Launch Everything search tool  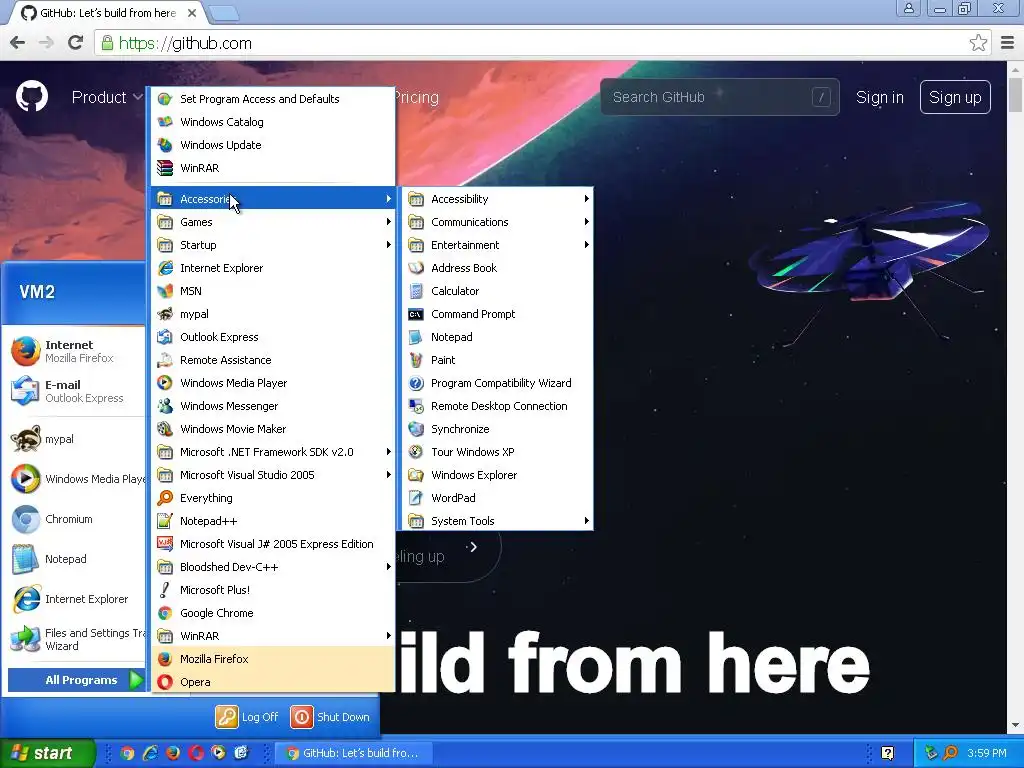coord(273,498)
